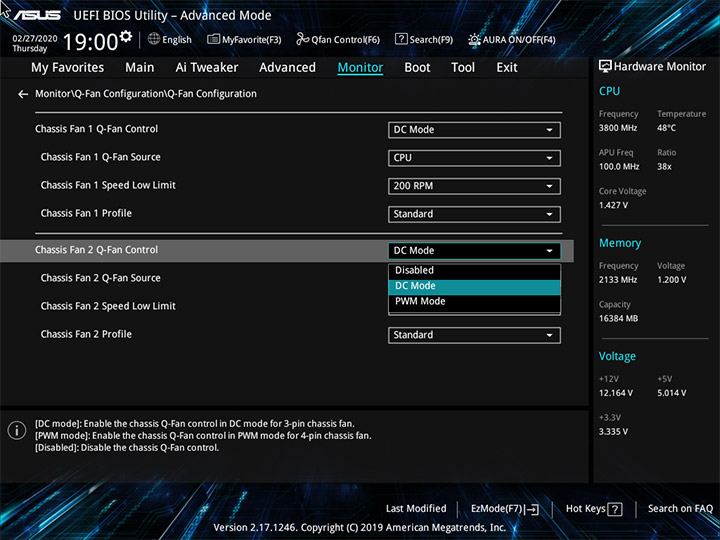The height and width of the screenshot is (540, 720).
Task: Open the Hot Keys help
Action: [x=594, y=509]
